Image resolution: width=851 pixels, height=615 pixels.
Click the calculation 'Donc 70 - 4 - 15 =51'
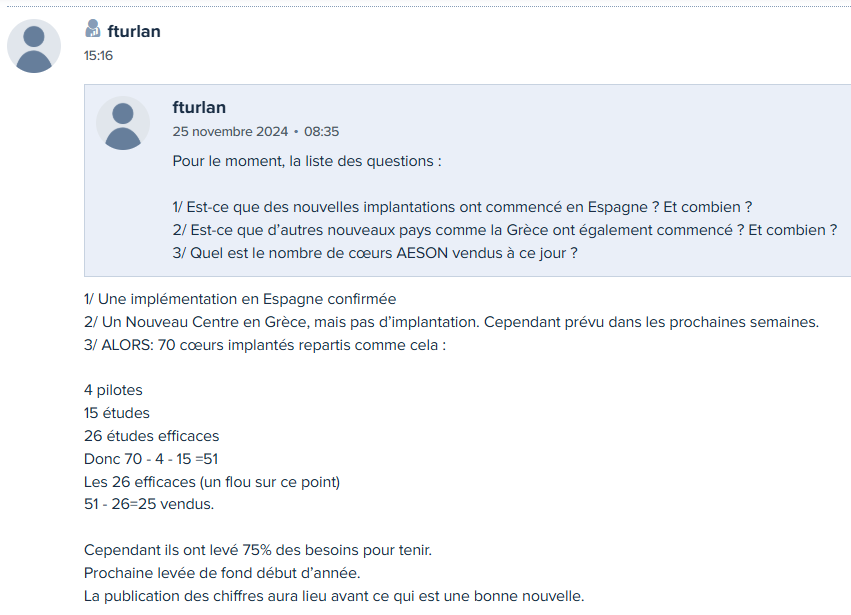point(151,459)
